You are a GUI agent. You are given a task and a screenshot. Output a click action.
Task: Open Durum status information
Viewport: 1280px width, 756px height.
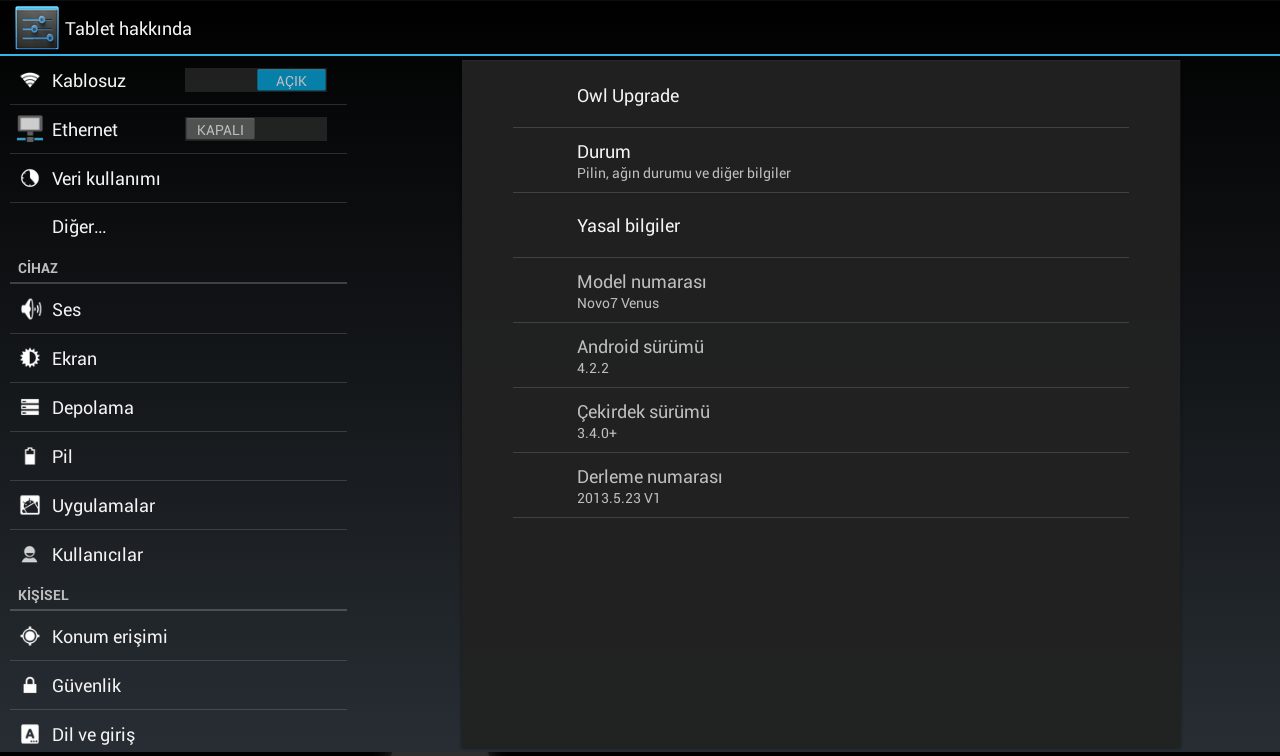coord(821,160)
